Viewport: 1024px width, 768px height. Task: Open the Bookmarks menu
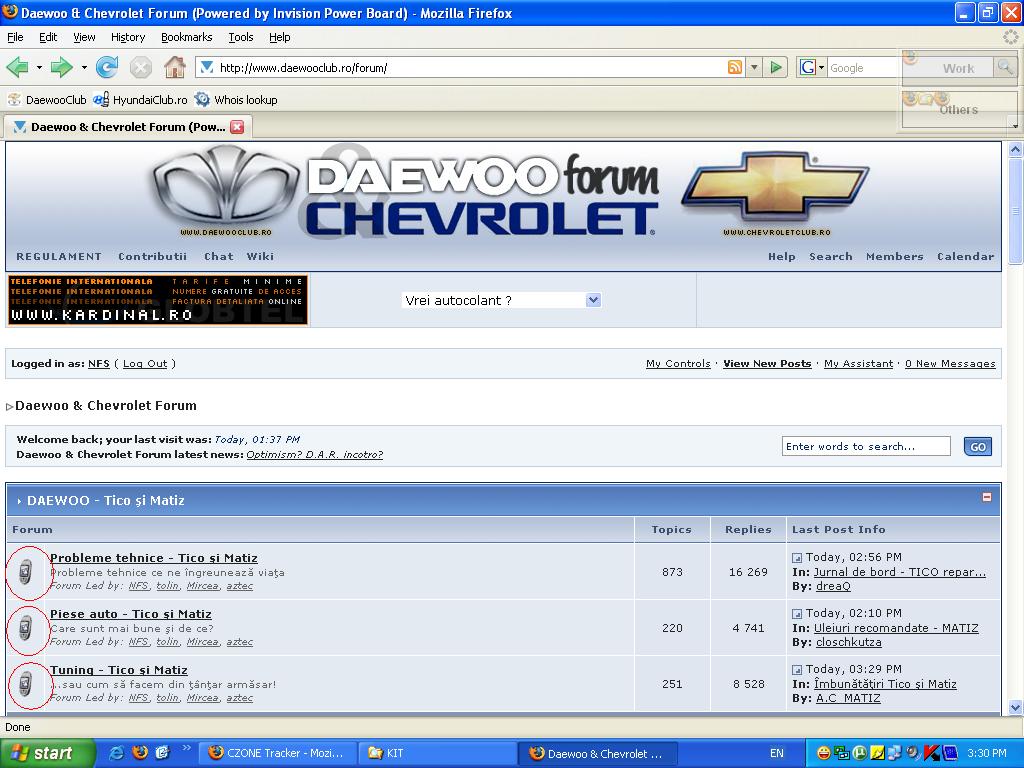click(186, 37)
